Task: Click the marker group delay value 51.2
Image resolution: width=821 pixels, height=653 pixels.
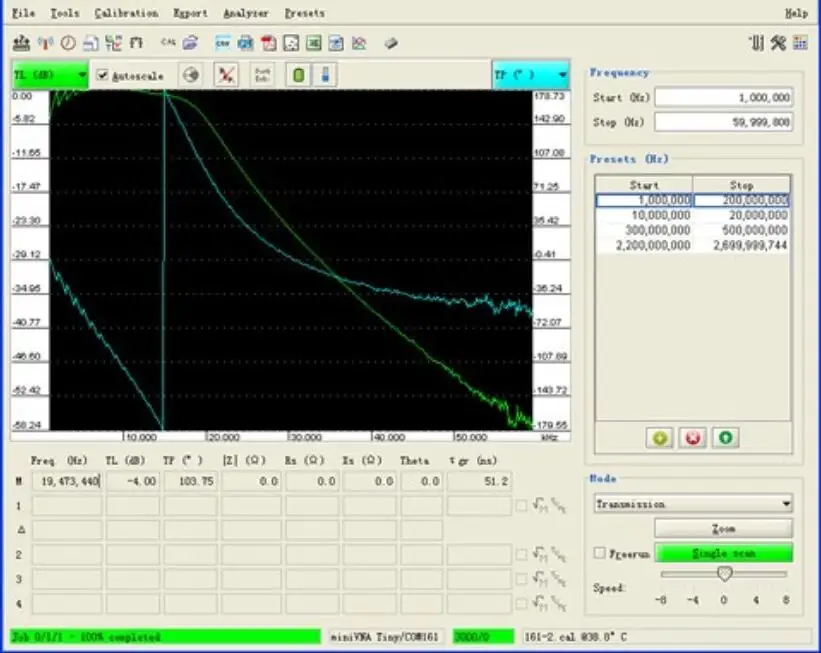Action: pyautogui.click(x=479, y=481)
